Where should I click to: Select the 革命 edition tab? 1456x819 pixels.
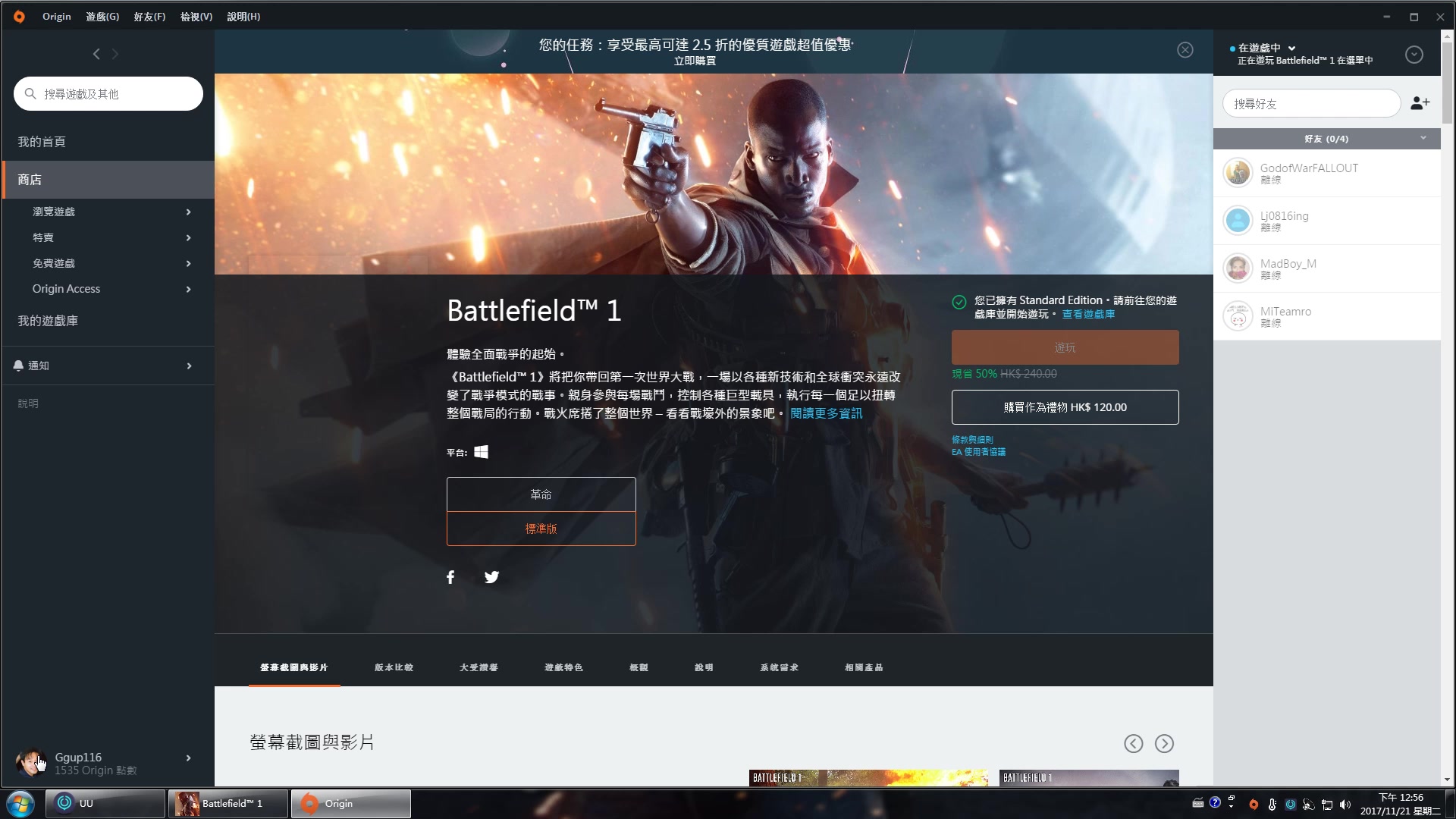click(540, 494)
